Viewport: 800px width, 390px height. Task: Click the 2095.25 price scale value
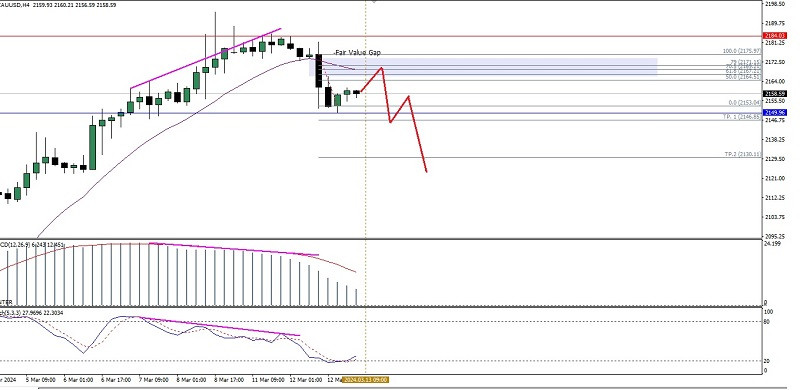(x=774, y=237)
